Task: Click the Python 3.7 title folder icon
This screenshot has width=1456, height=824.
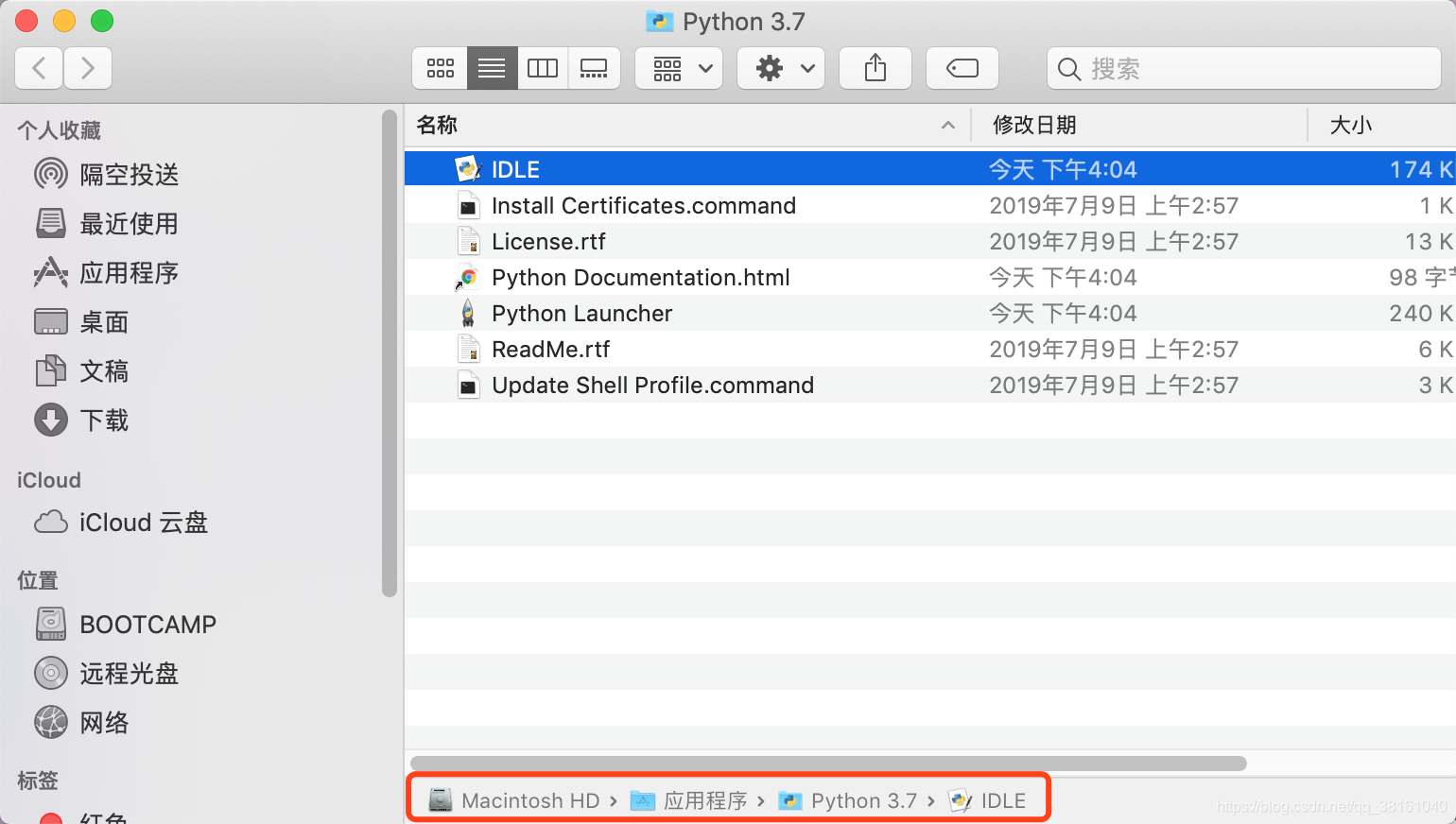Action: pos(659,21)
